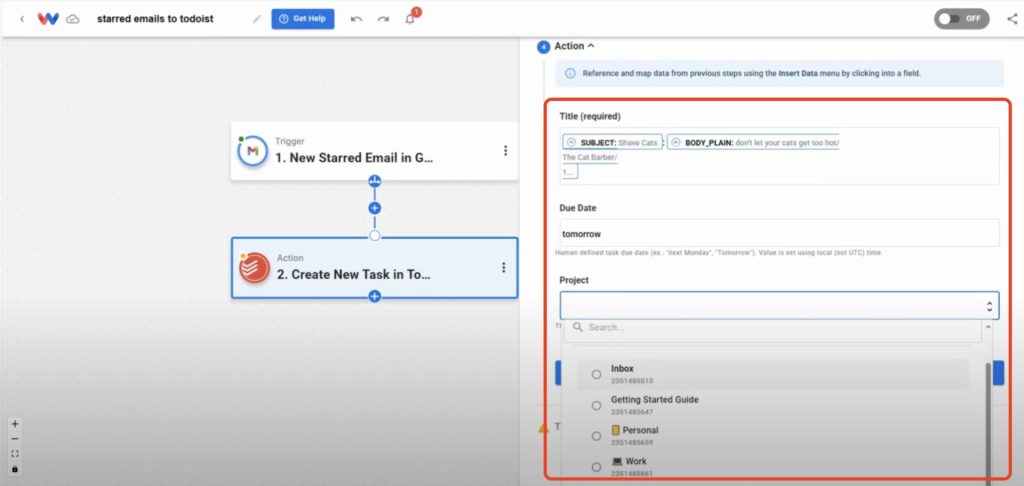Click the branch connector below trigger
The image size is (1024, 486).
pos(375,181)
